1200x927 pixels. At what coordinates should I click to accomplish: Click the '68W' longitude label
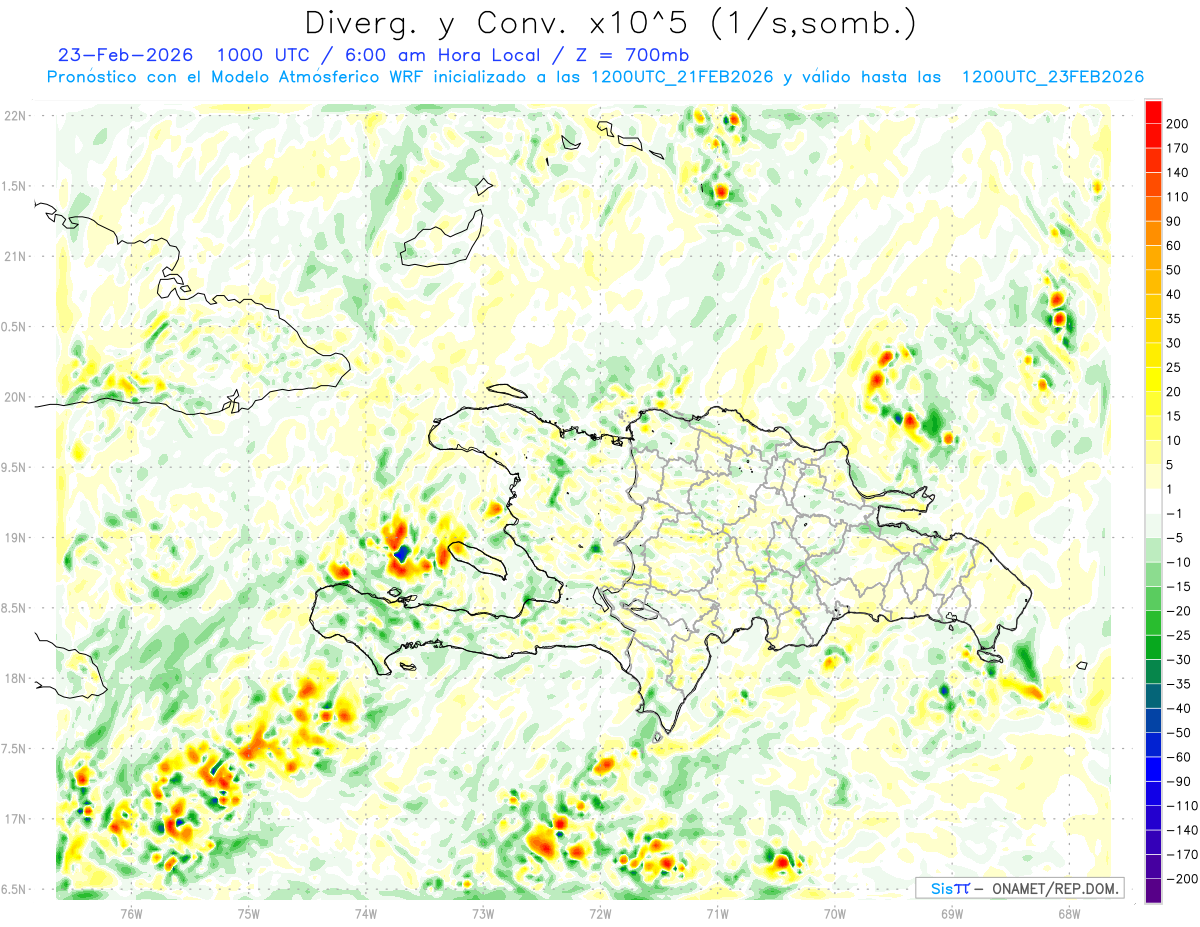[1069, 912]
